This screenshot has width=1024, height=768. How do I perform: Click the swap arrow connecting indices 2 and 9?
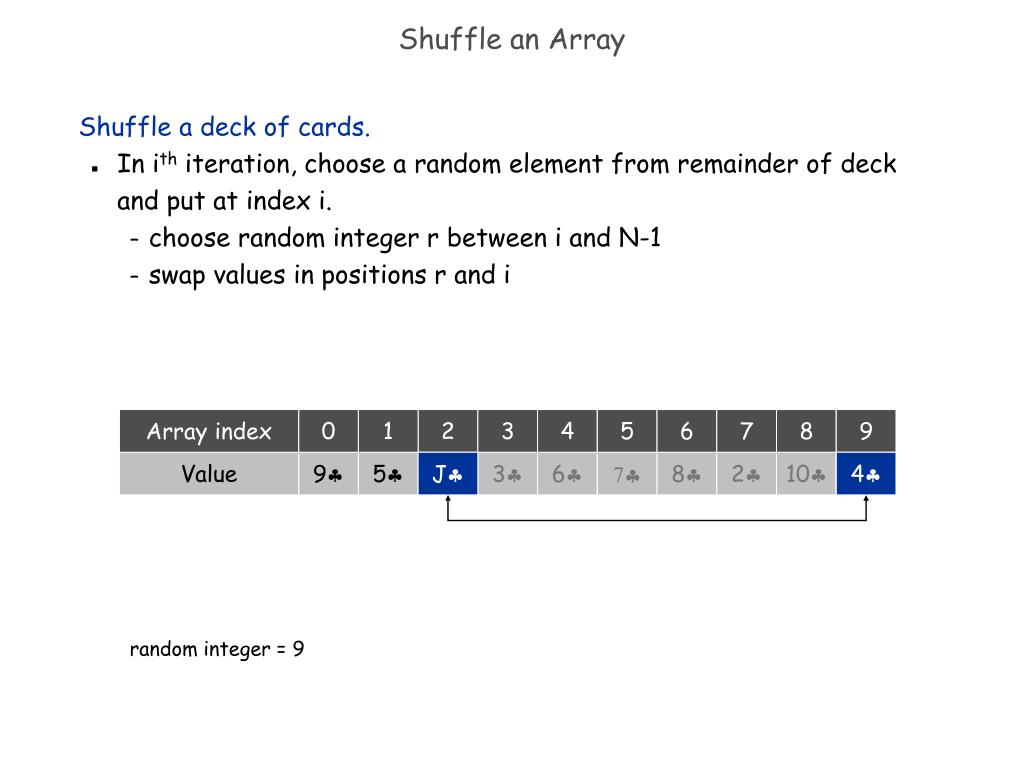pyautogui.click(x=657, y=520)
